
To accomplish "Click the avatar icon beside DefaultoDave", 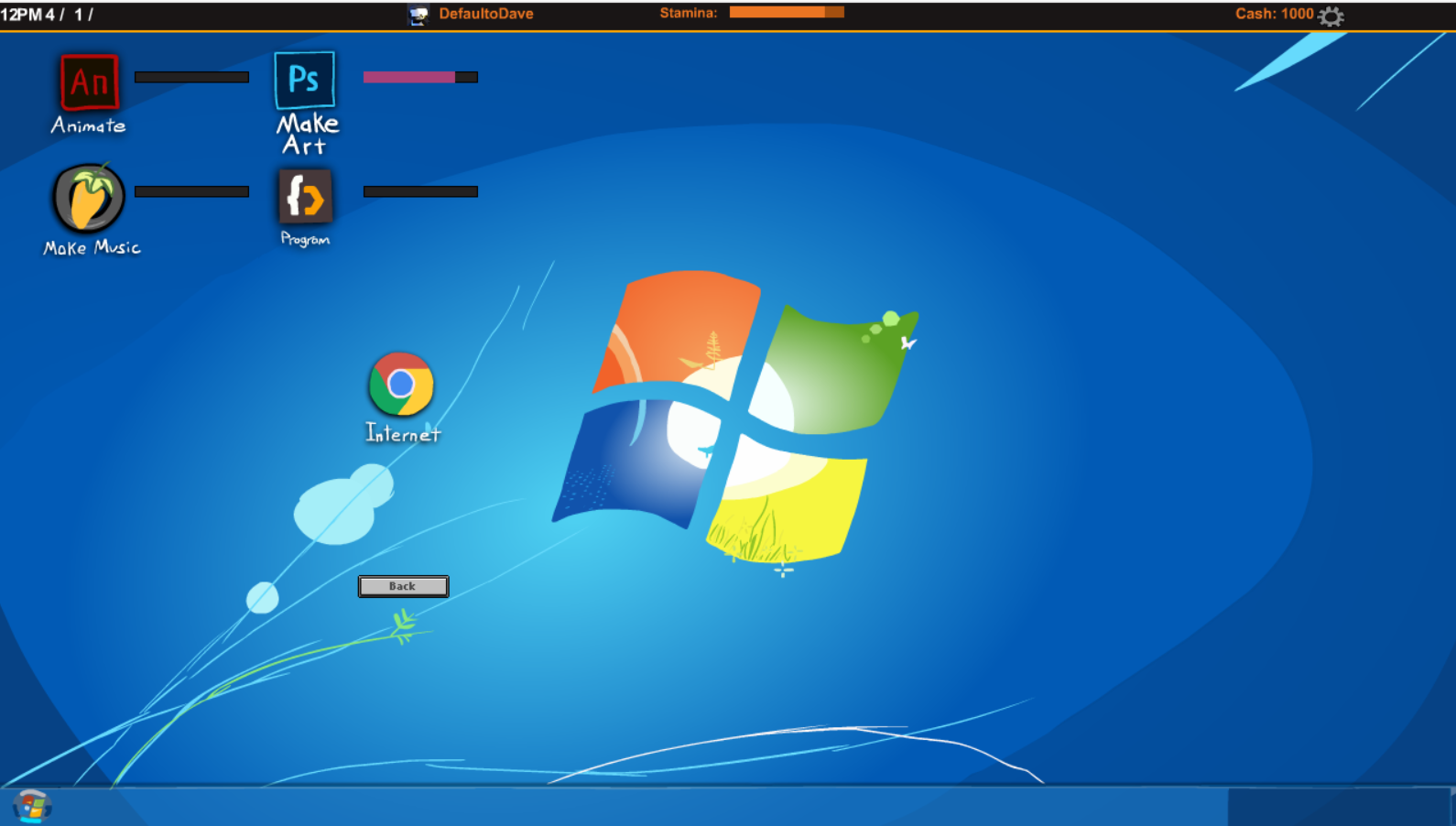I will pos(418,15).
